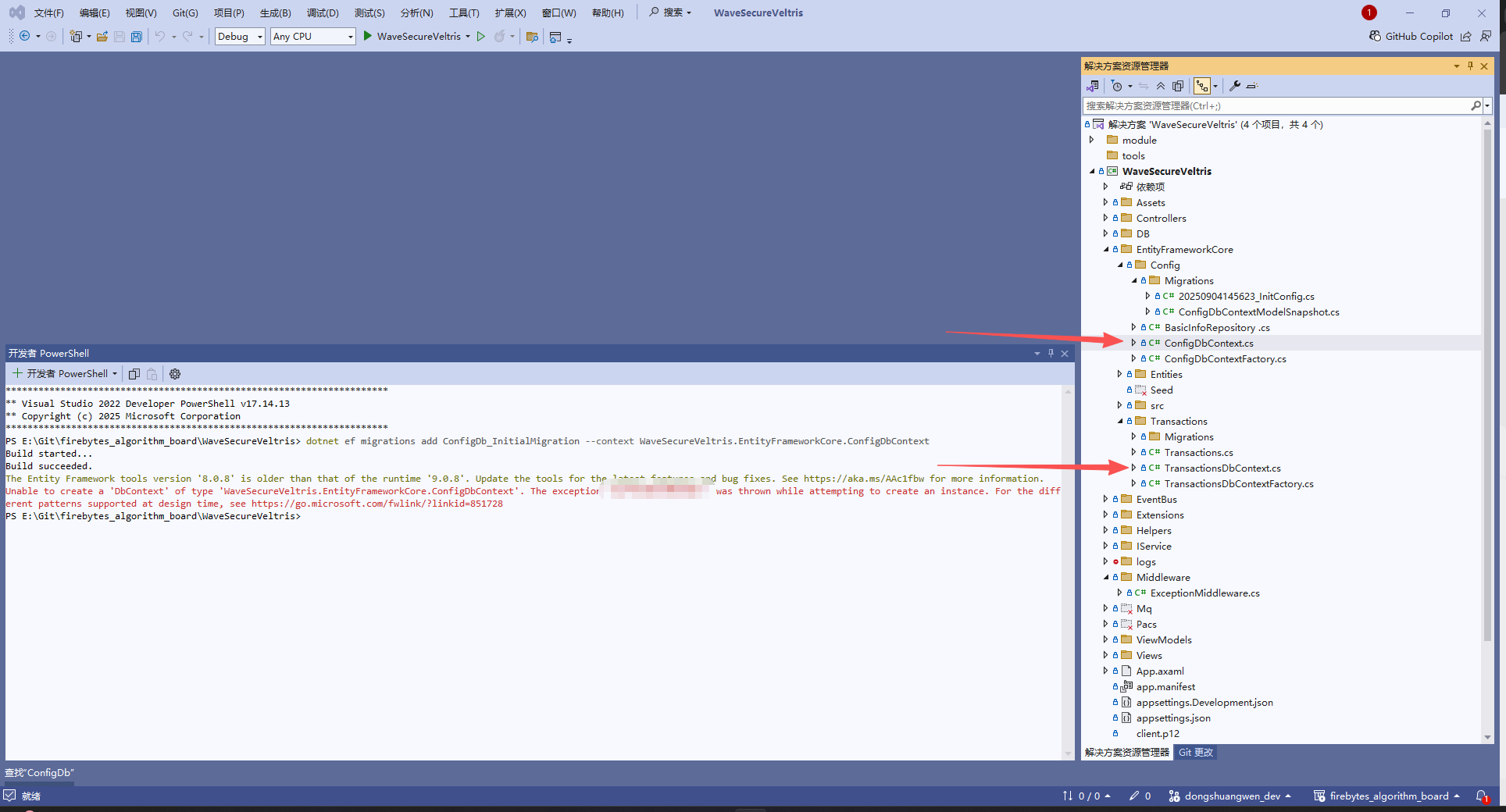The height and width of the screenshot is (812, 1506).
Task: Click the preview selected items icon
Action: coord(1252,86)
